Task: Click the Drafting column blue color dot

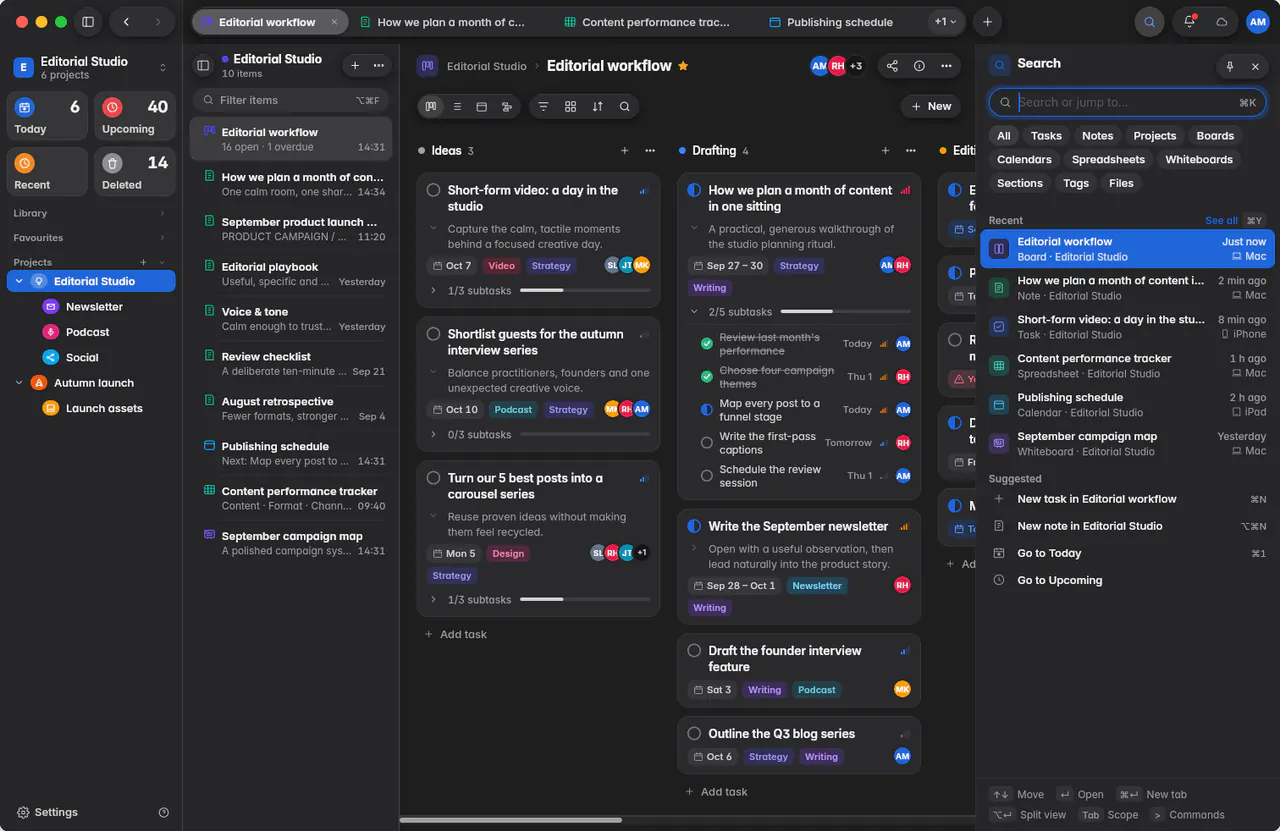Action: (682, 151)
